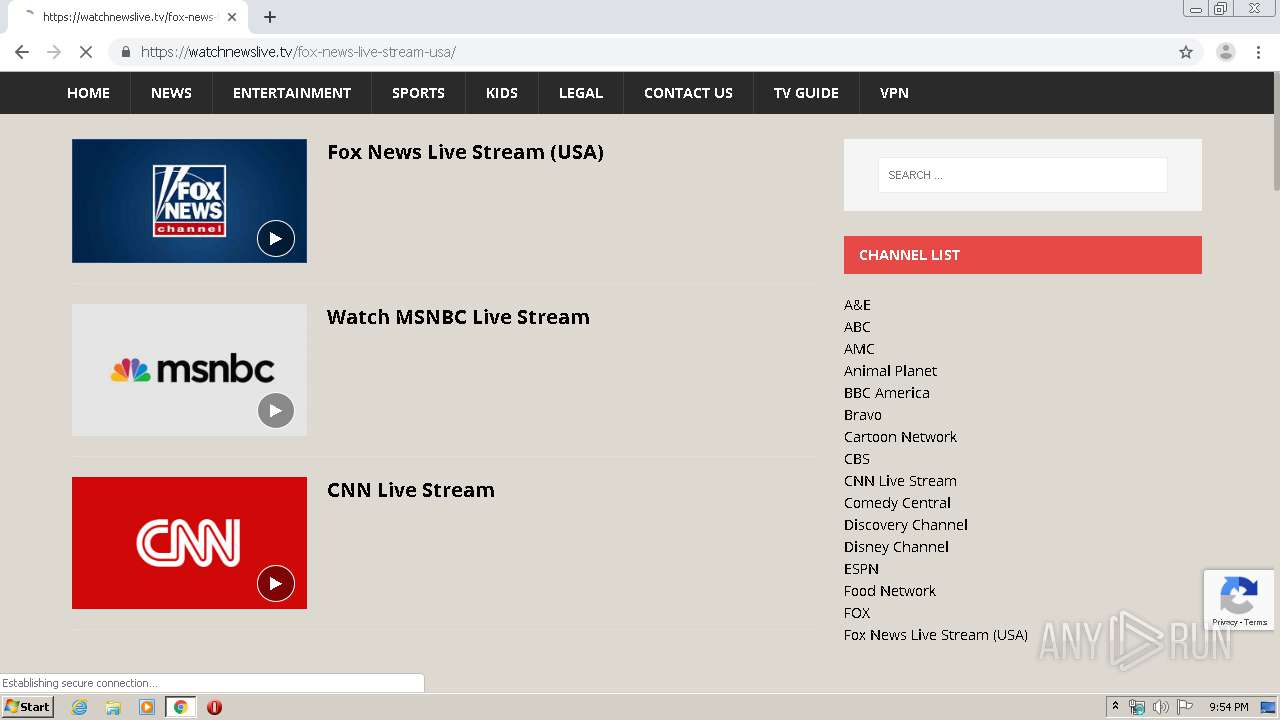Open a new browser tab
1280x720 pixels.
(270, 17)
